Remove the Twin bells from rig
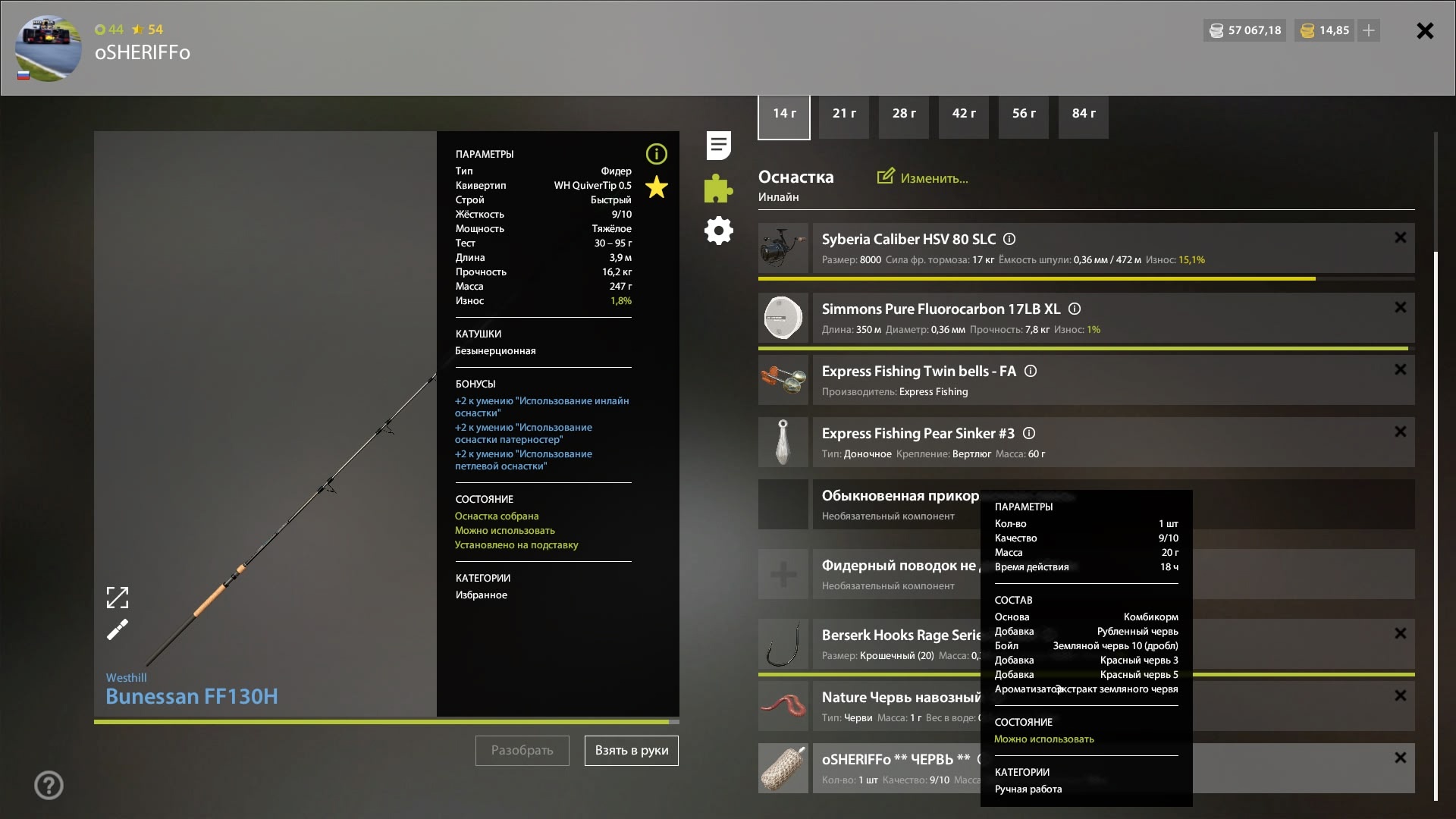1456x819 pixels. [1400, 369]
